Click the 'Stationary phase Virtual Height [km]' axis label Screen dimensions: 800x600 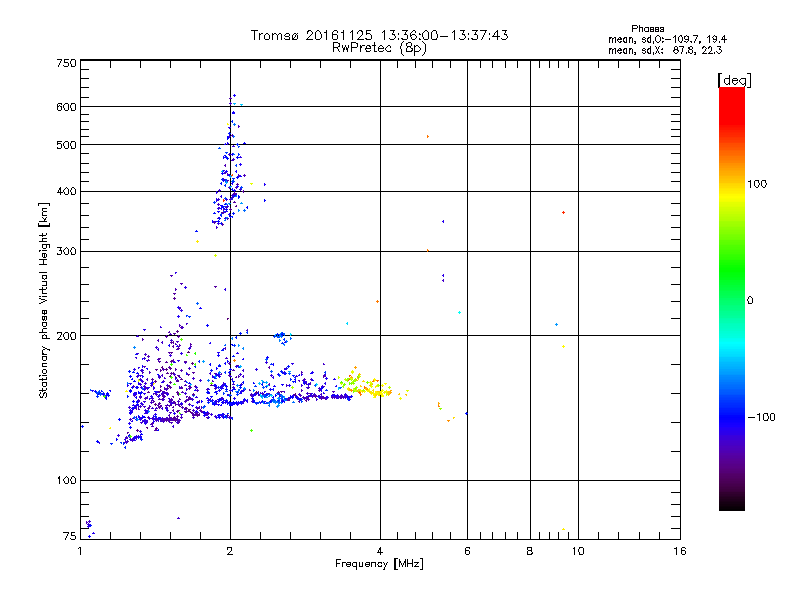[44, 301]
